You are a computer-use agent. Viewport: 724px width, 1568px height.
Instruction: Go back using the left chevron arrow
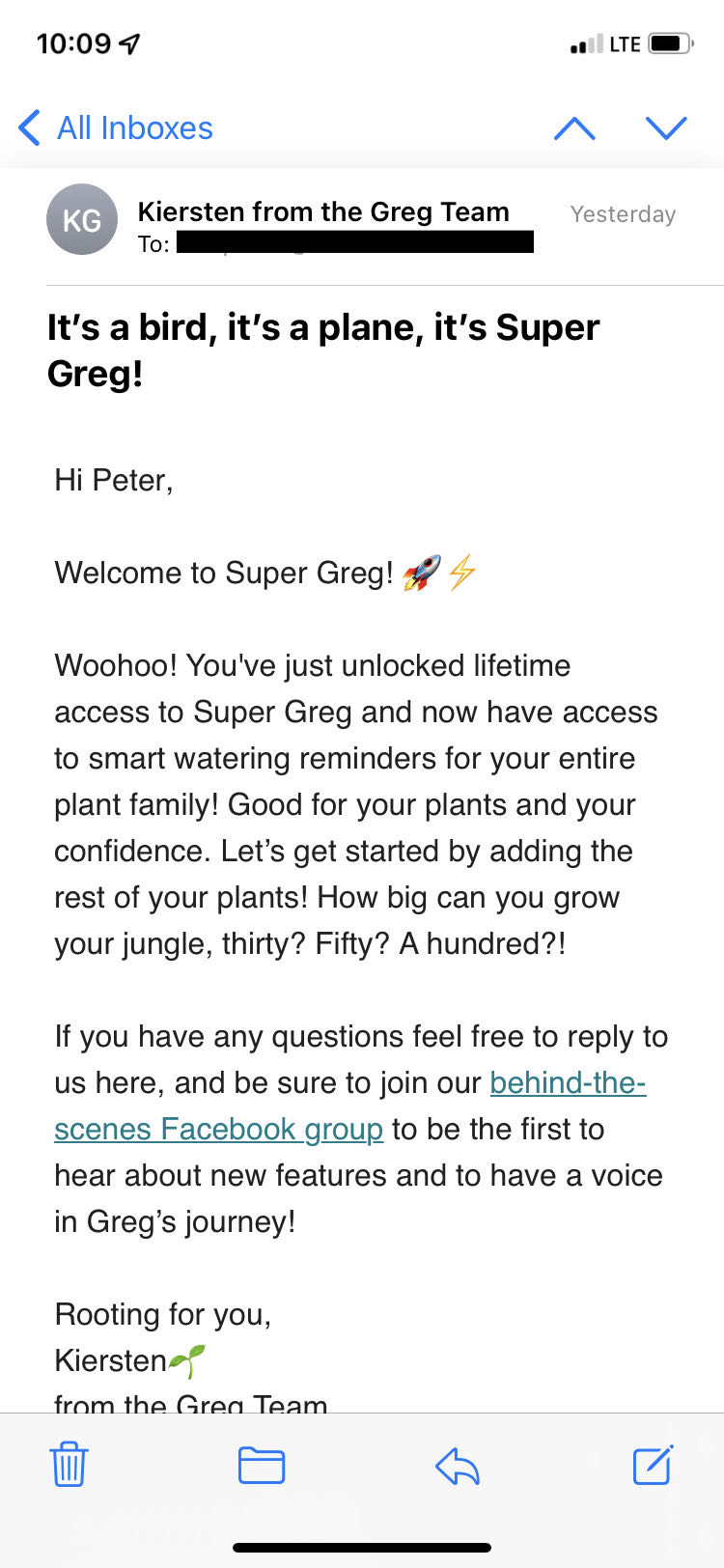tap(29, 127)
